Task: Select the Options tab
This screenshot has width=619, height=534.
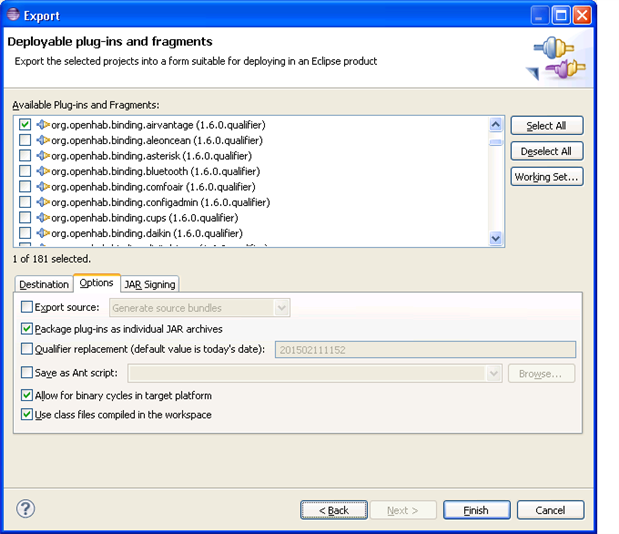Action: point(97,283)
